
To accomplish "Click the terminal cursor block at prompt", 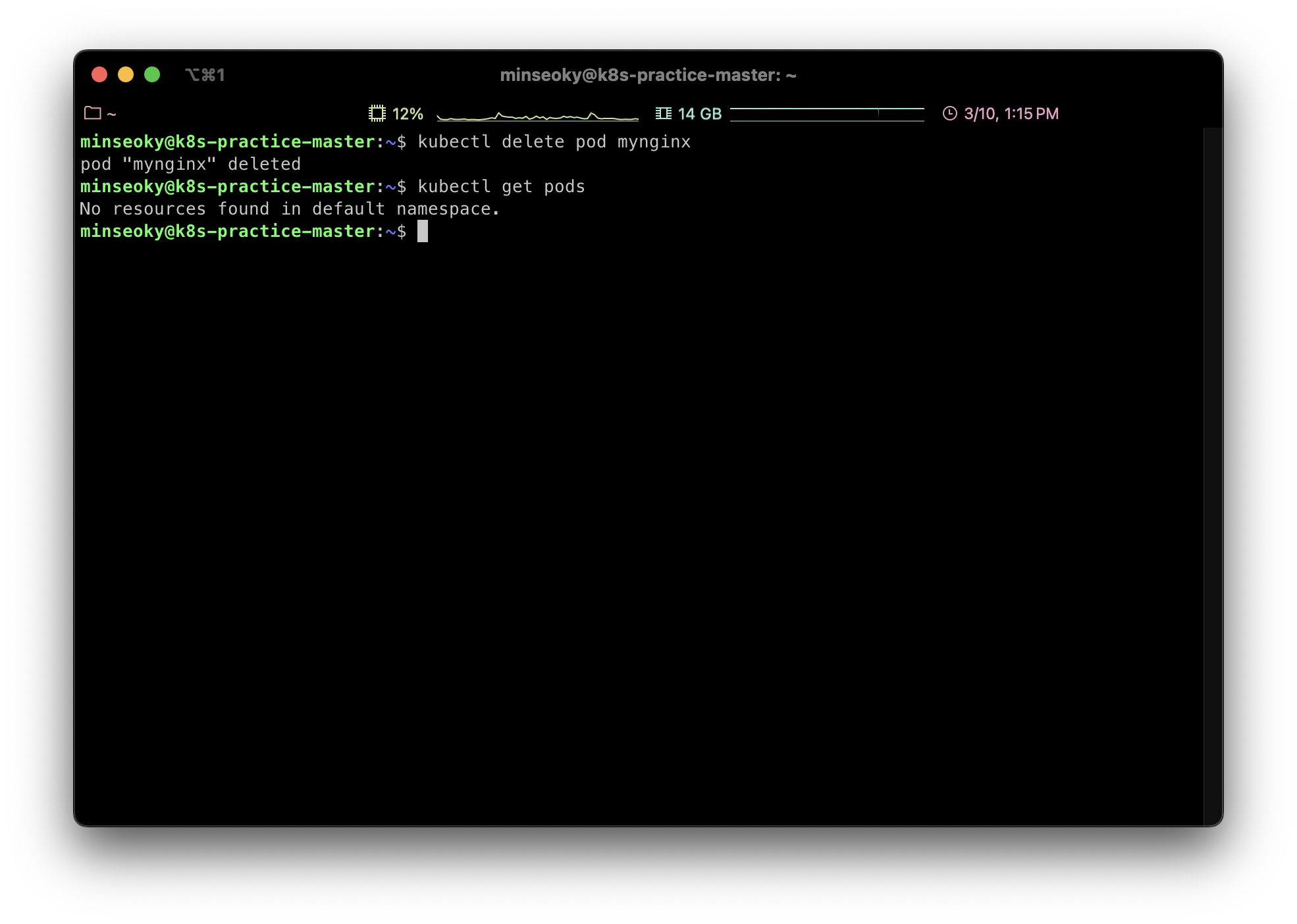I will [423, 231].
